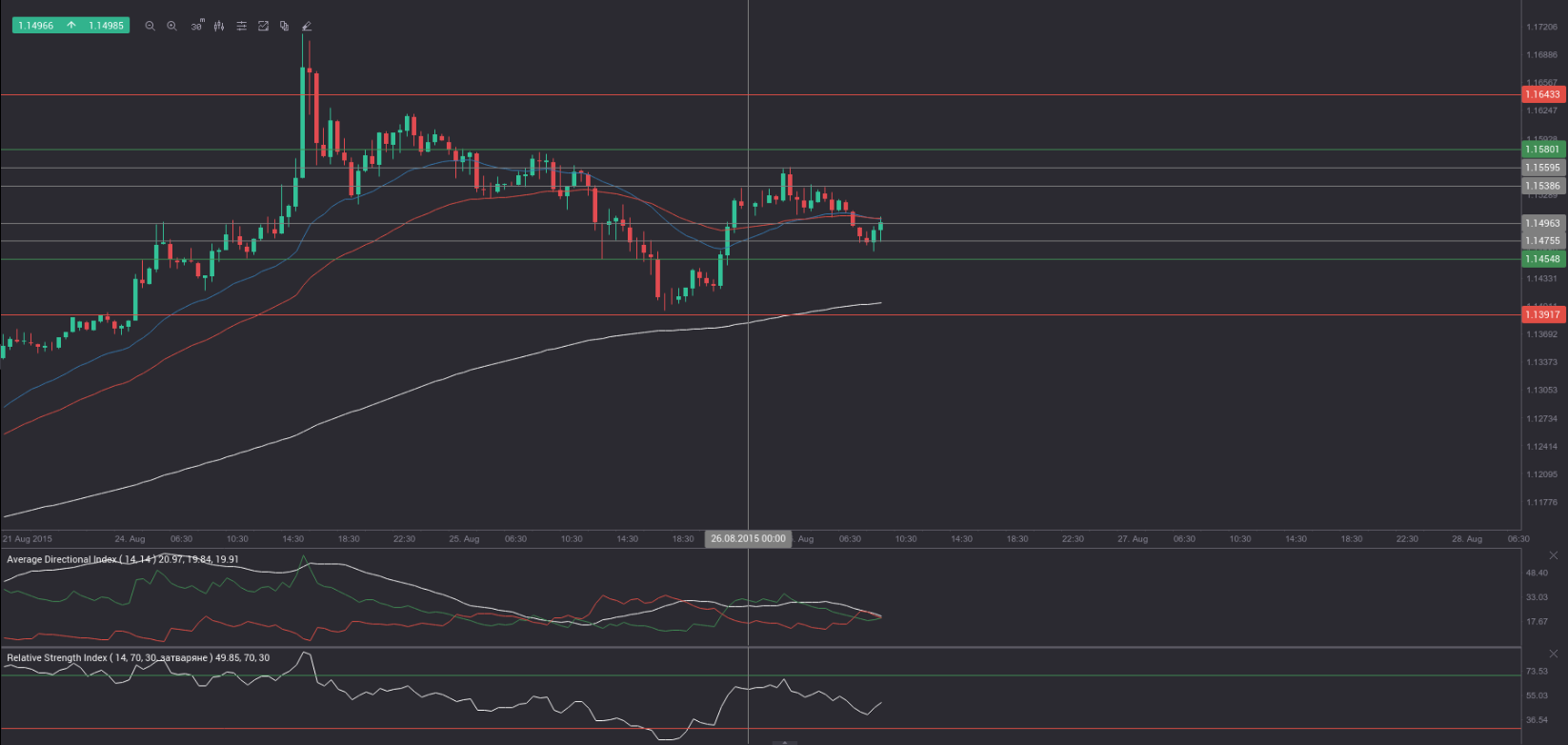Select the red 1.16433 price level tag
The width and height of the screenshot is (1568, 745).
coord(1542,94)
